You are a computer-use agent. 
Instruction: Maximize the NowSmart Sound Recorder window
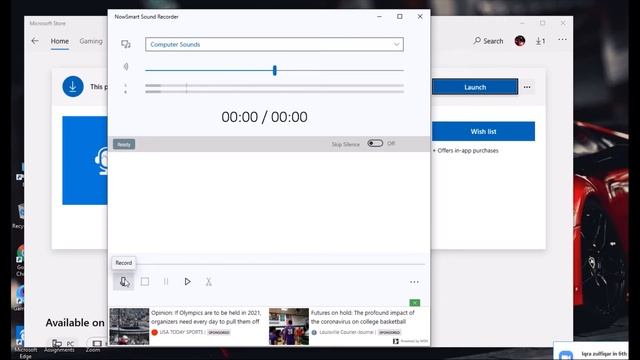tap(400, 17)
